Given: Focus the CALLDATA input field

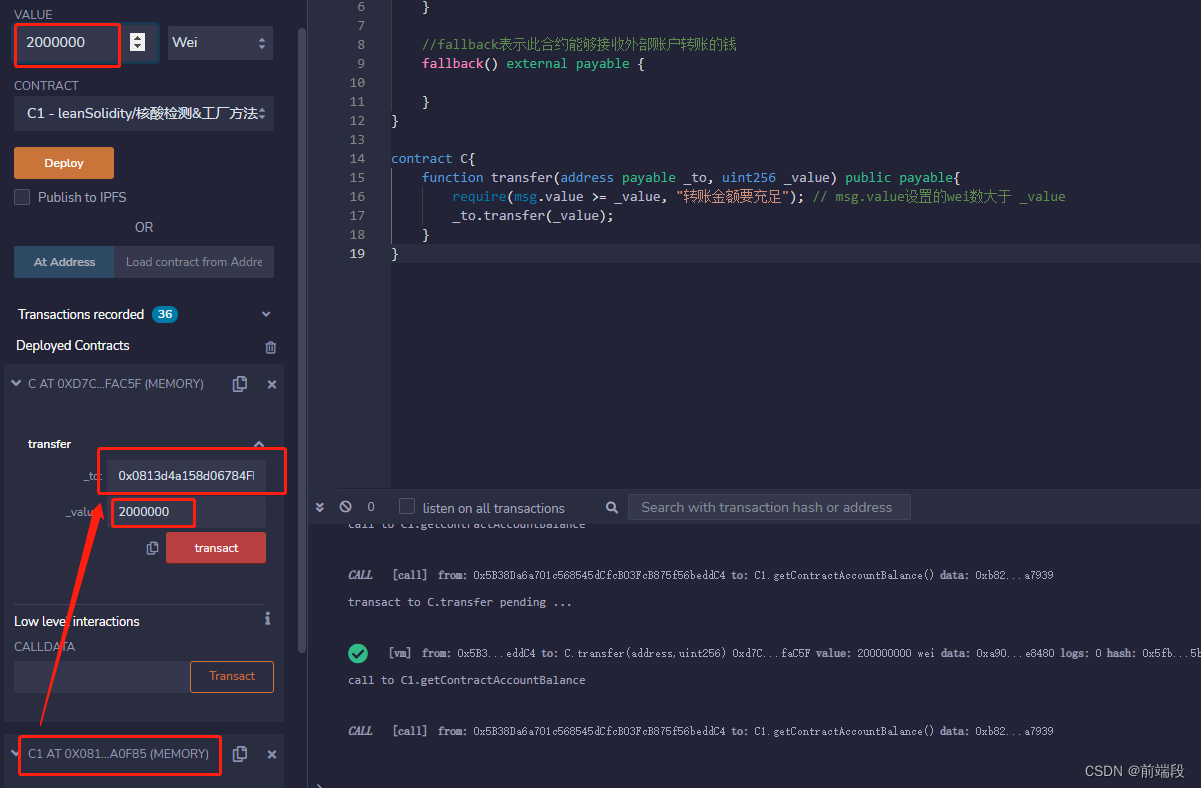Looking at the screenshot, I should (x=102, y=677).
